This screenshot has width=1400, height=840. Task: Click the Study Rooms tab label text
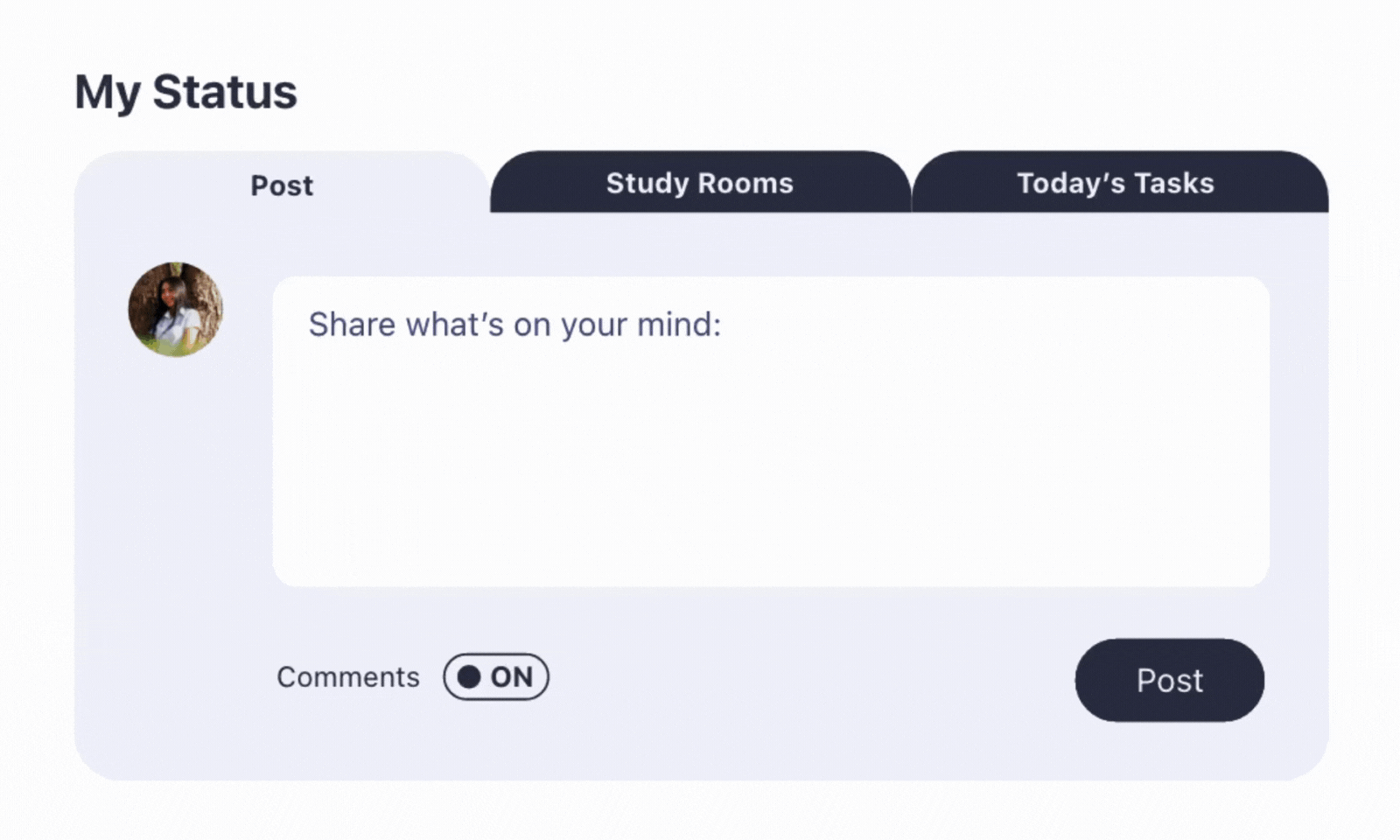[x=700, y=183]
